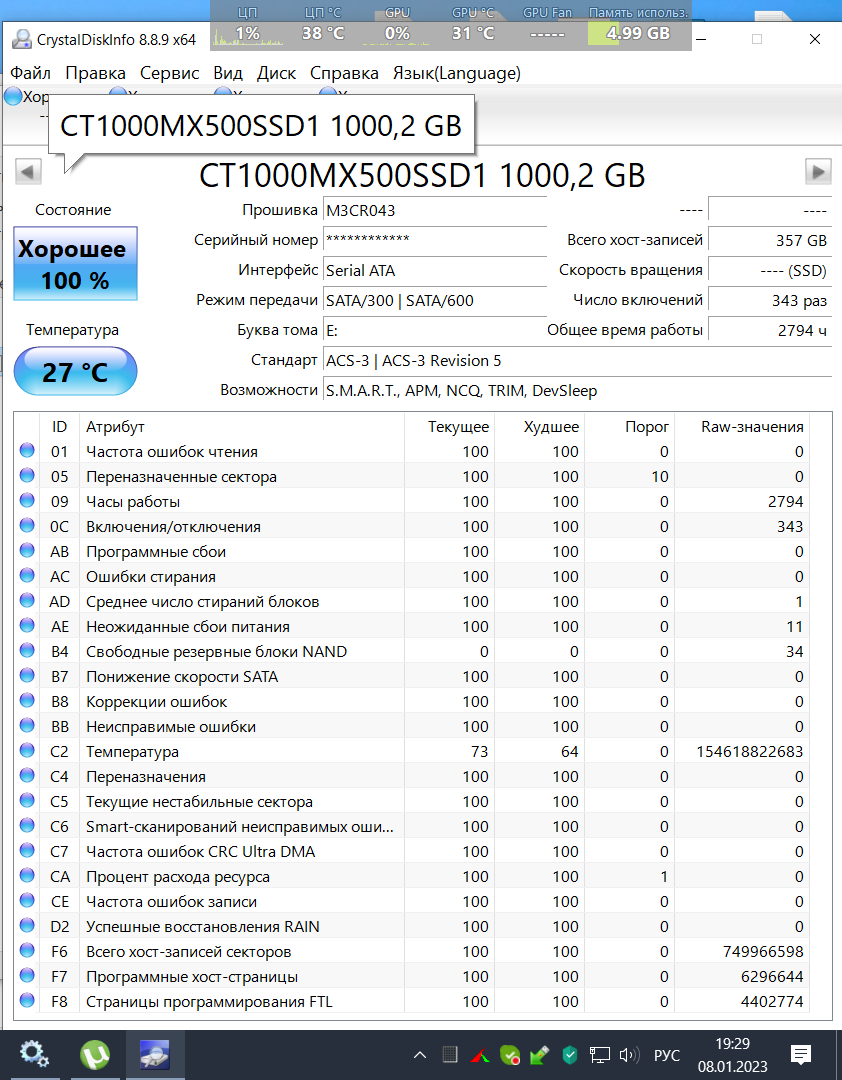842x1080 pixels.
Task: Click the blue temperature 27 °C indicator
Action: (x=75, y=372)
